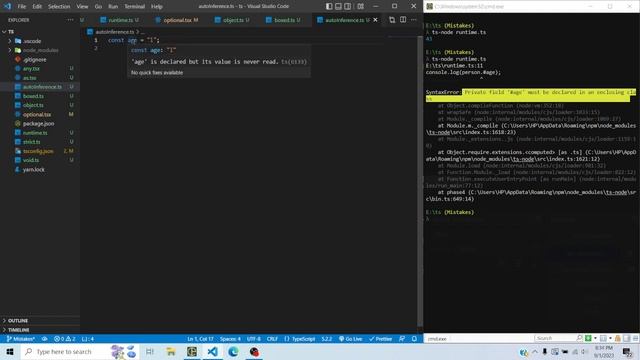This screenshot has width=640, height=360.
Task: Open the errors and warnings count
Action: point(65,339)
